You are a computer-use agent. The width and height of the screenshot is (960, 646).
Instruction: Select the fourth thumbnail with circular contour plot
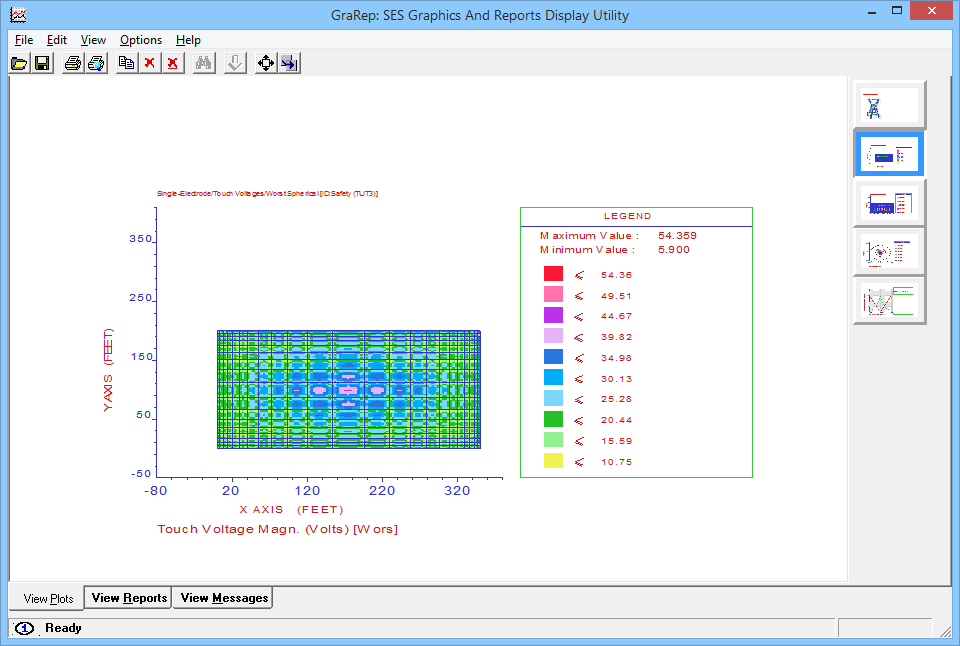[x=889, y=251]
